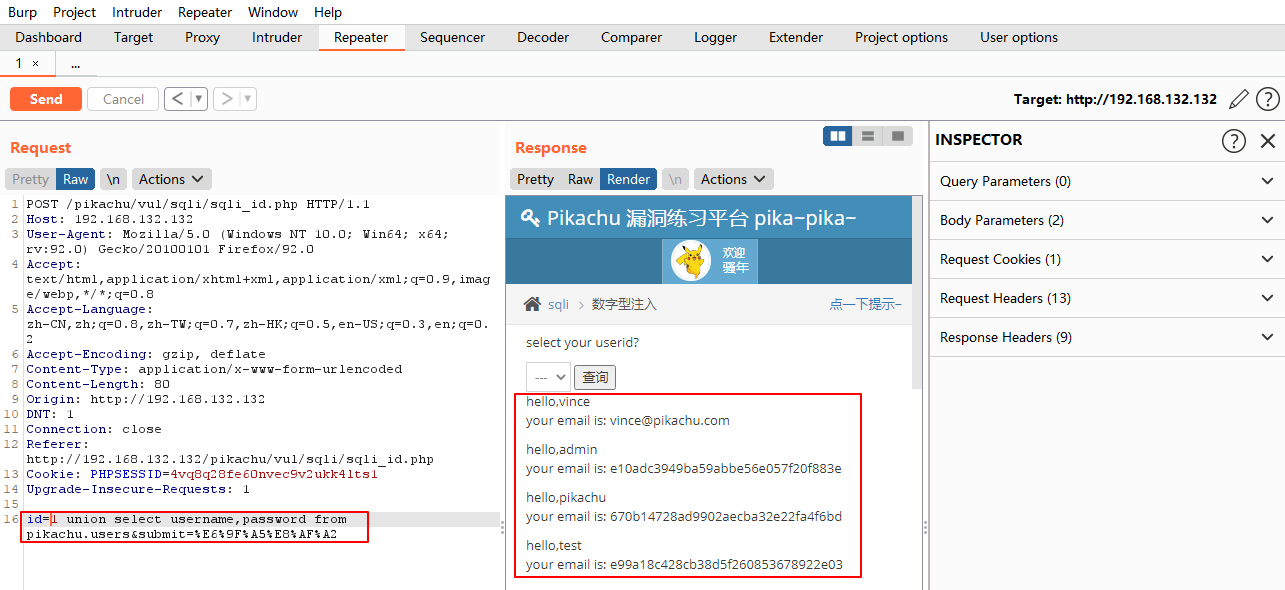
Task: Click the POST request line
Action: point(198,204)
